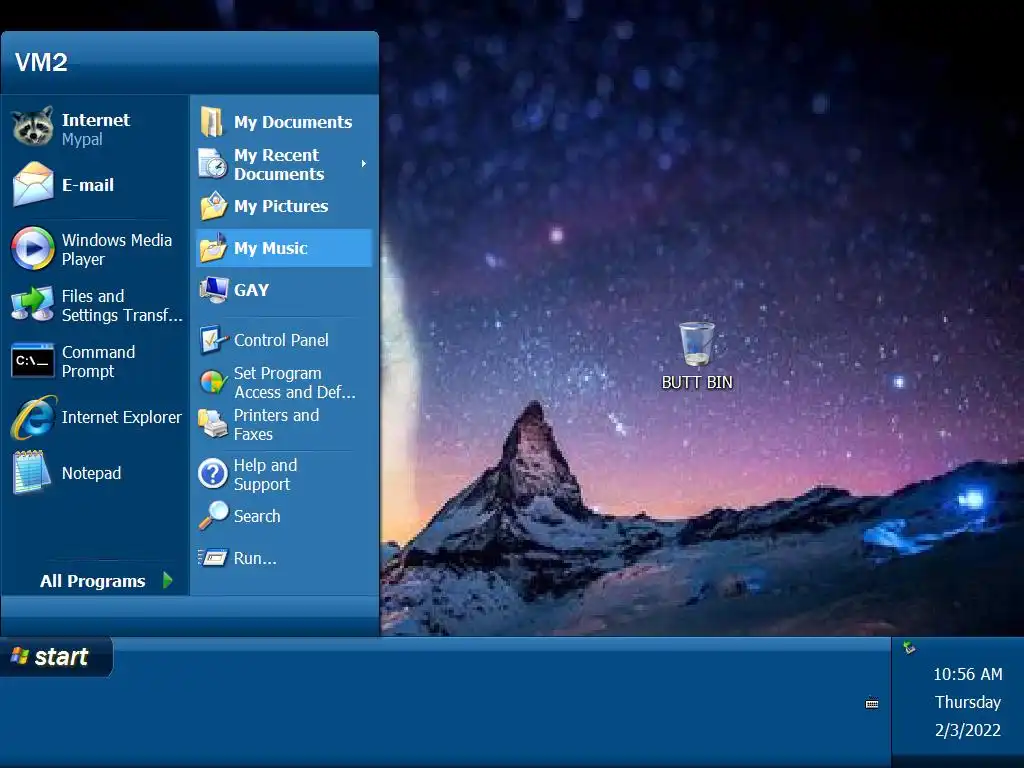Choose the Printers and Faxes text label
The image size is (1024, 768).
point(276,424)
